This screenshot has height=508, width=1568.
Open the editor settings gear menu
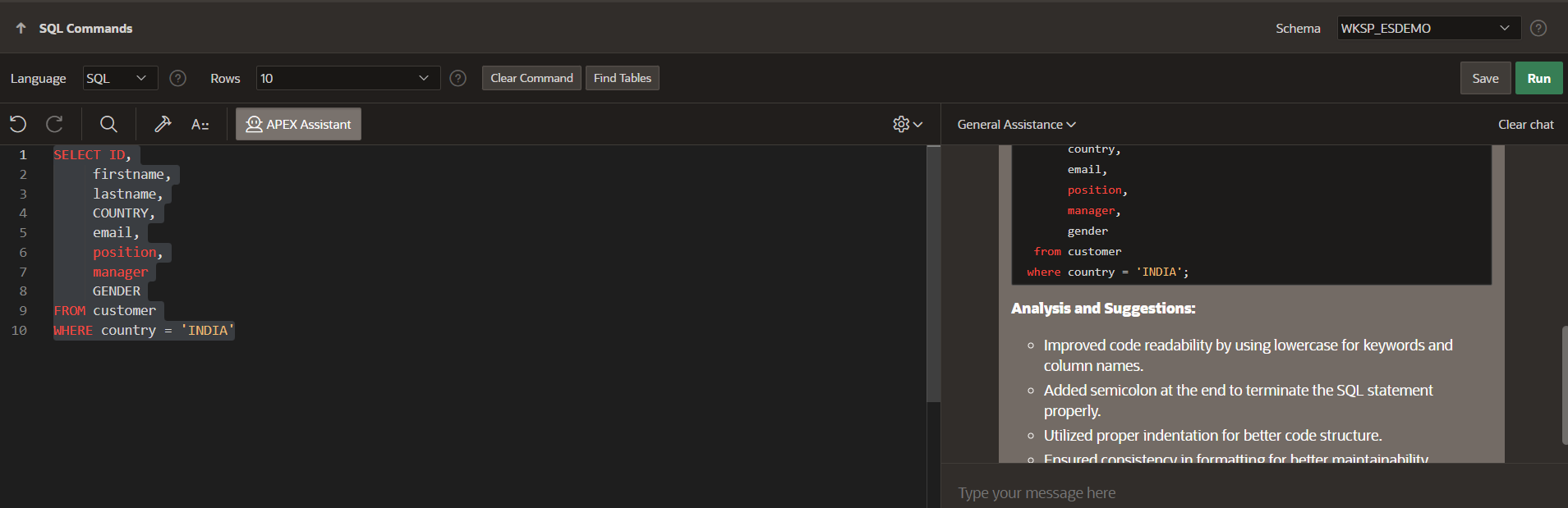[x=907, y=124]
